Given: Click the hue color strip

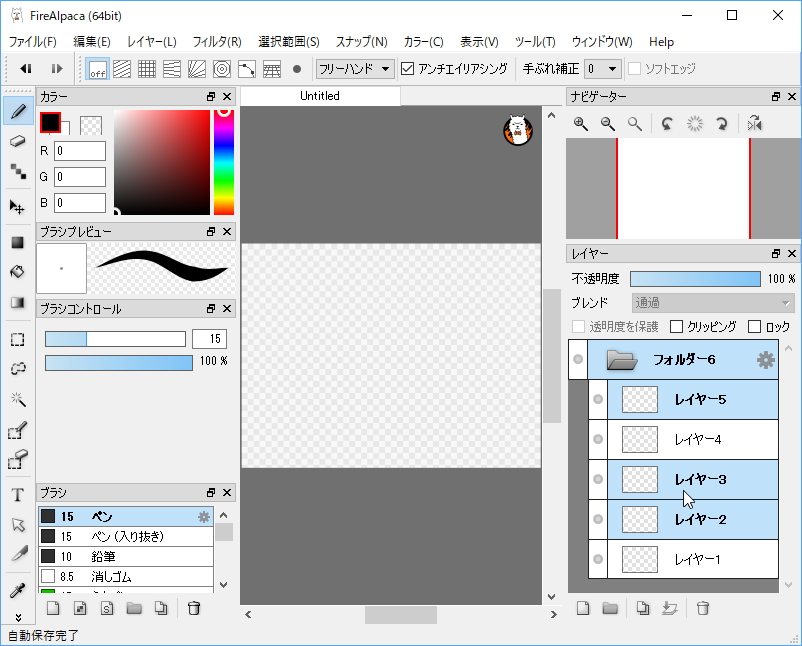Looking at the screenshot, I should point(224,162).
